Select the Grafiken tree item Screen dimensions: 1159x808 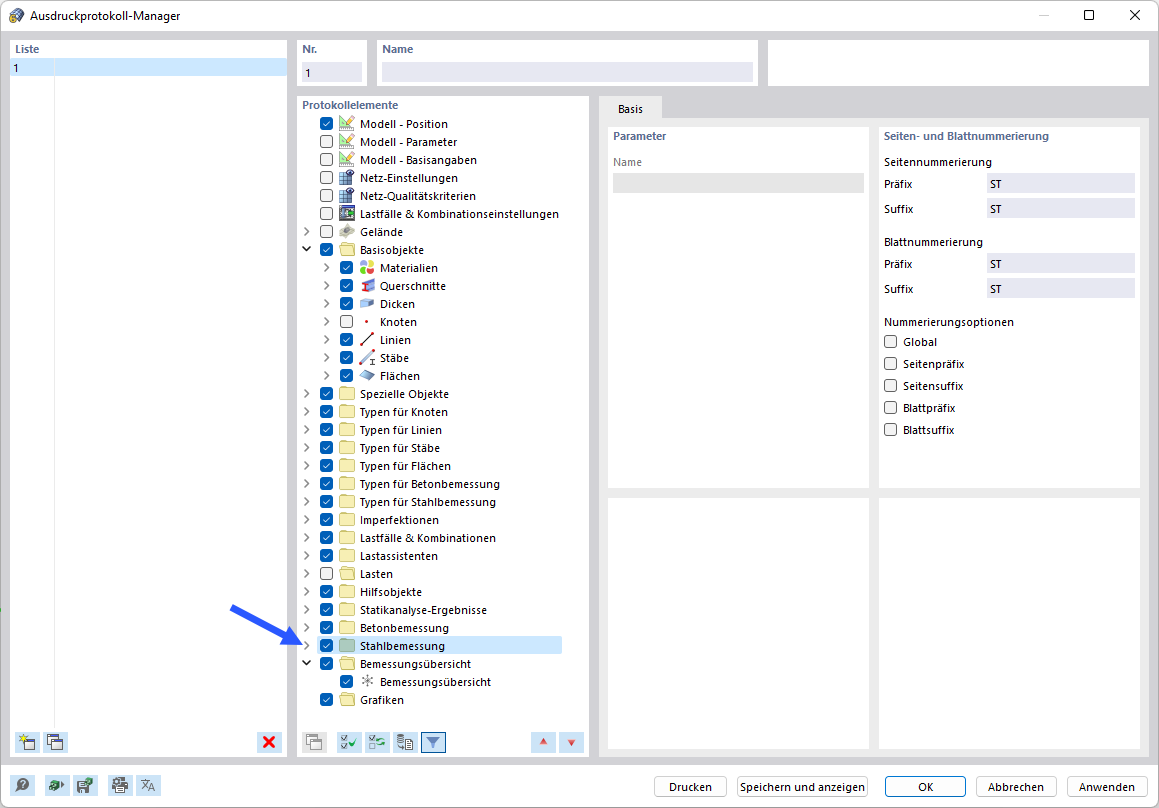(381, 699)
